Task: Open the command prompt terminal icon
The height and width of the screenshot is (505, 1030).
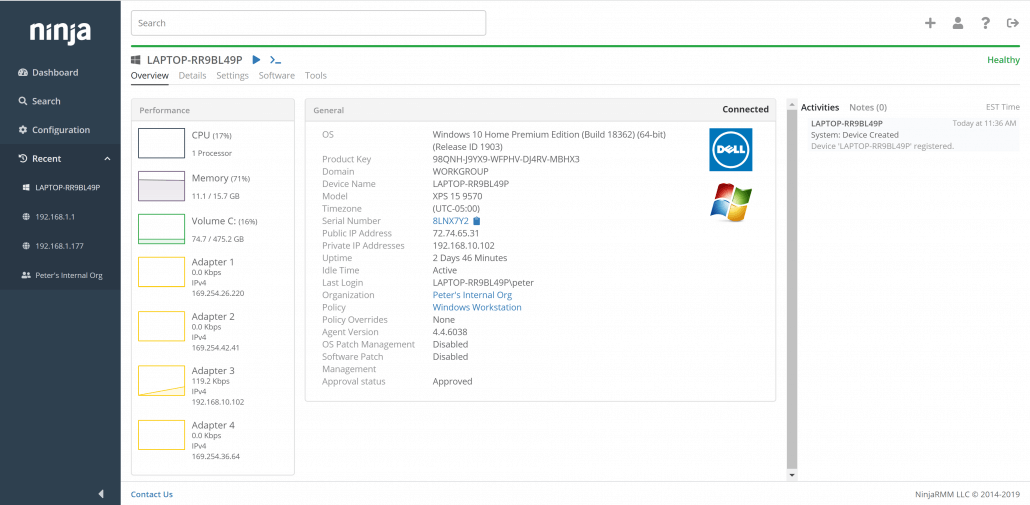Action: [275, 60]
